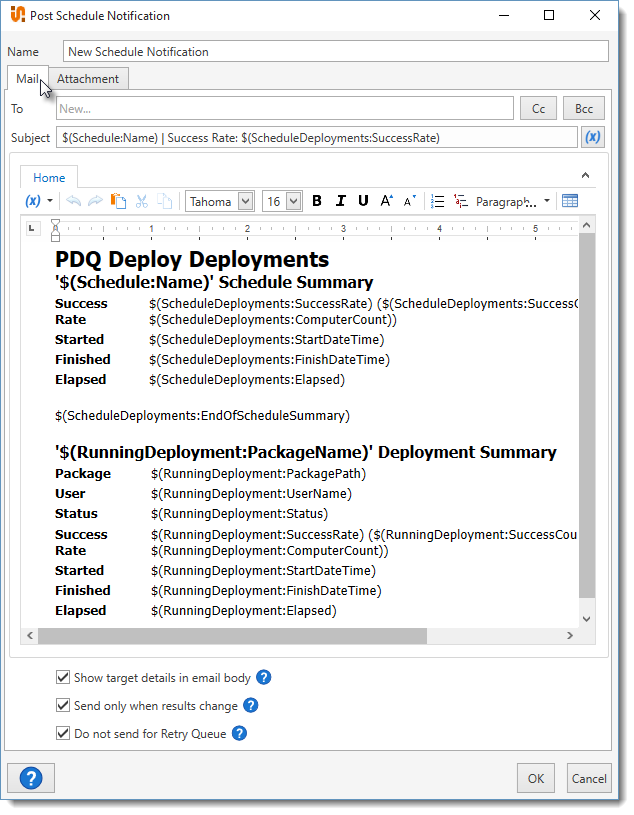Select the Home ribbon tab
634x815 pixels.
[49, 177]
